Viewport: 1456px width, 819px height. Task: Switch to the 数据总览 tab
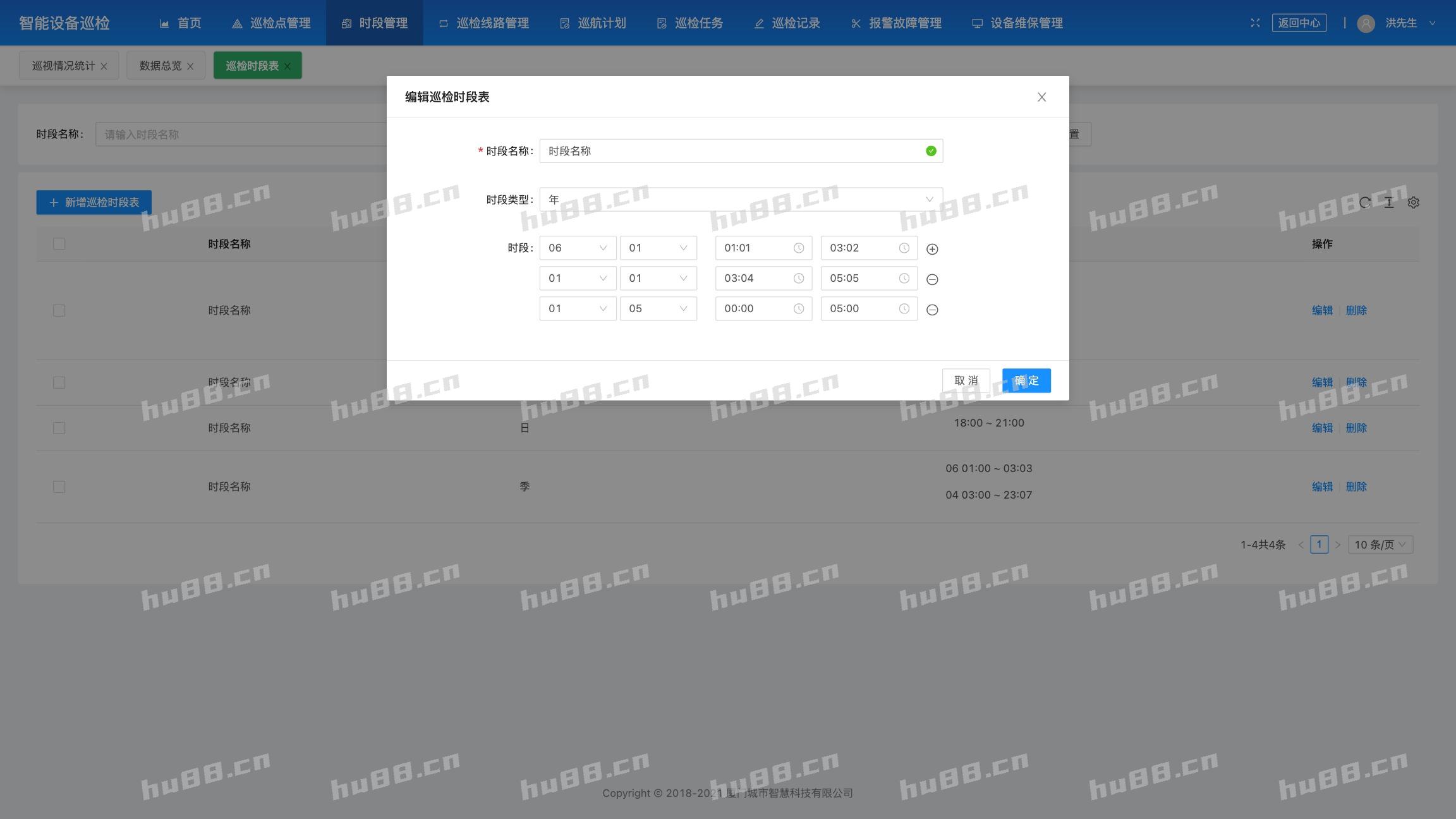click(x=160, y=66)
